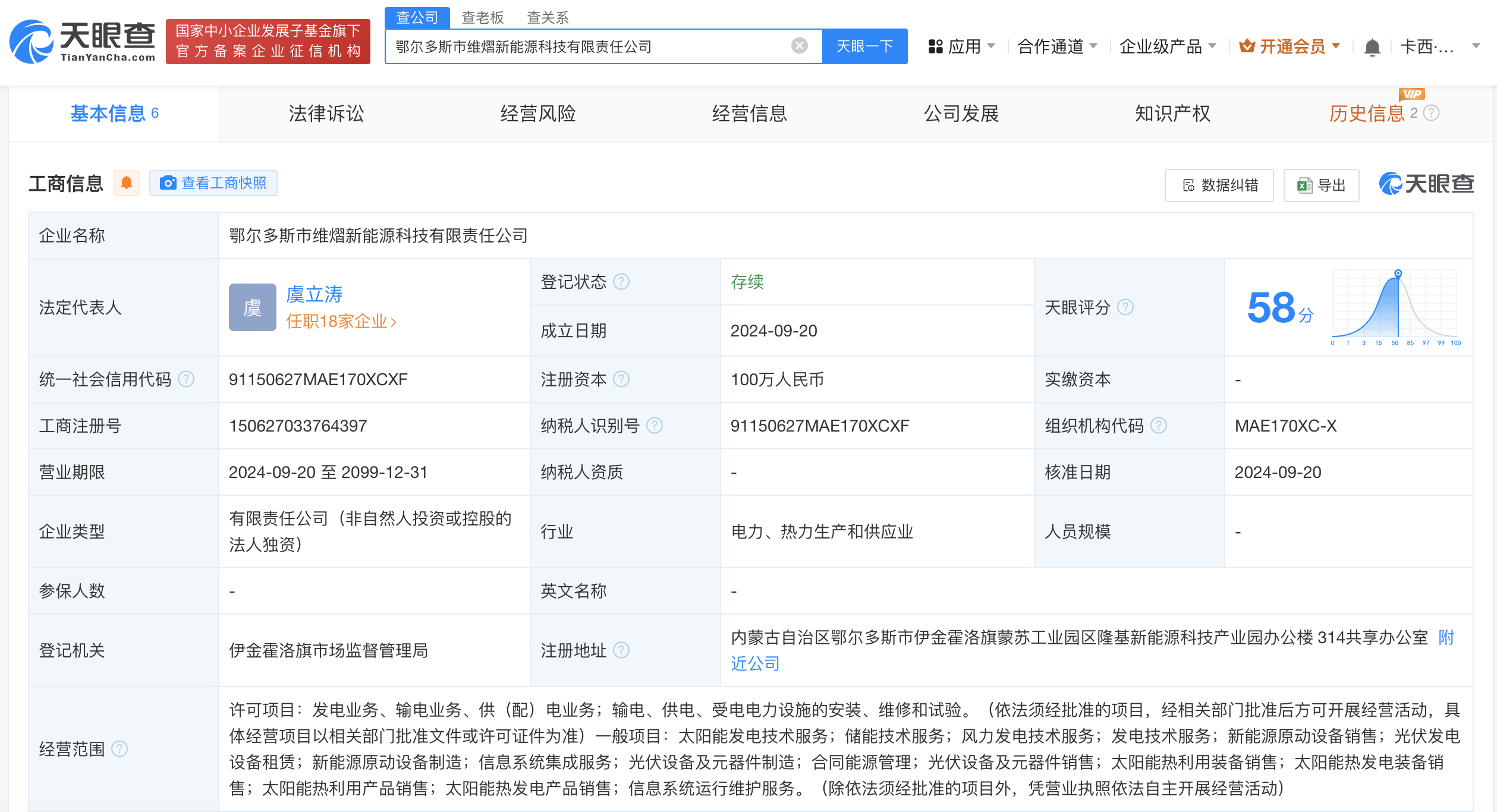Click the company name search field
The width and height of the screenshot is (1497, 812).
[x=589, y=46]
